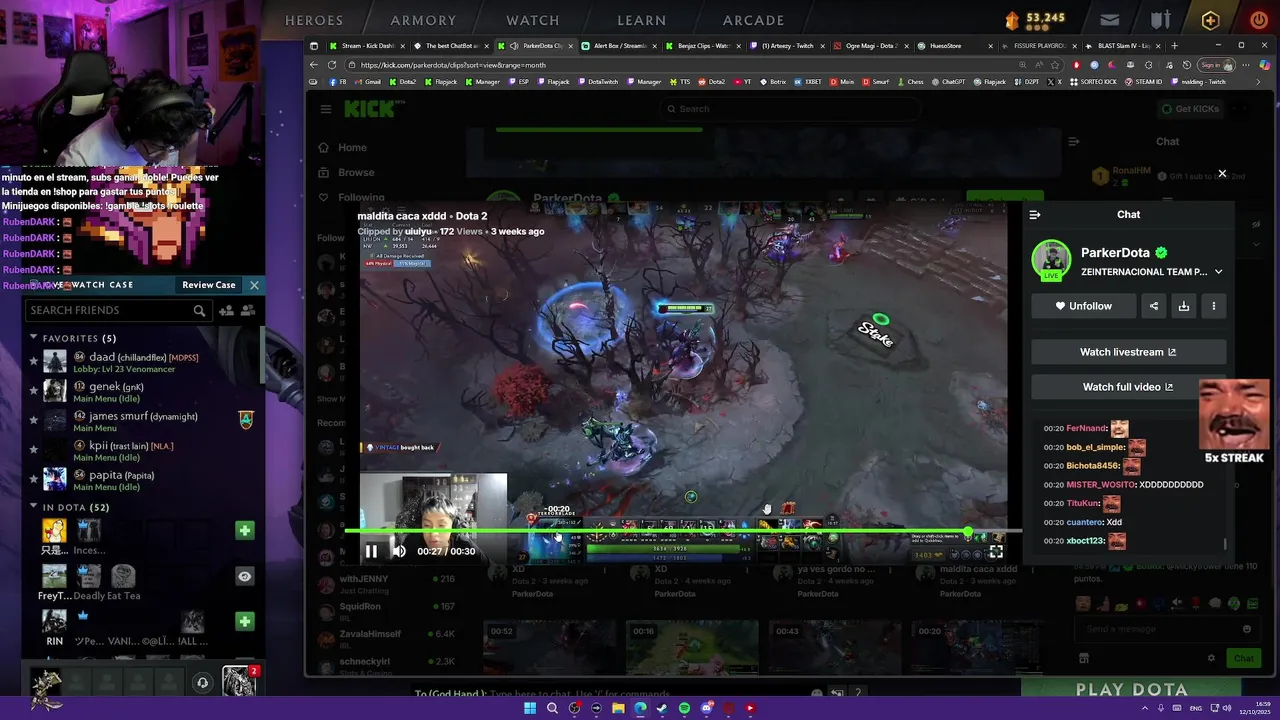Share the clip via share icon

[x=1154, y=306]
